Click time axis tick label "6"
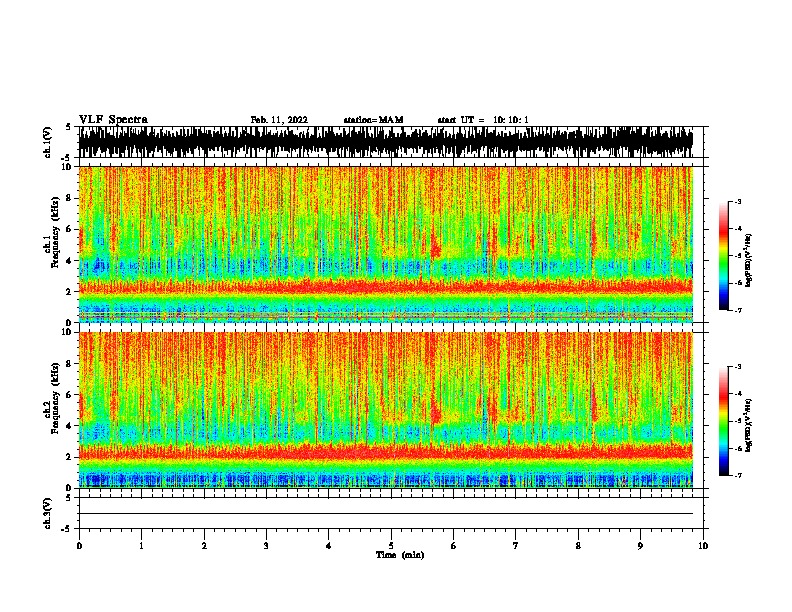 tap(454, 546)
